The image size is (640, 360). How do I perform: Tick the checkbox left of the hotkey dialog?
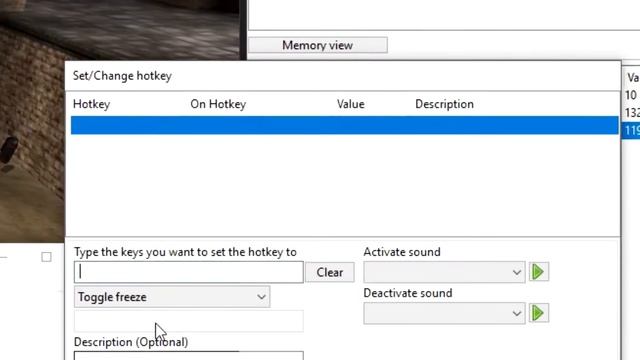[46, 257]
